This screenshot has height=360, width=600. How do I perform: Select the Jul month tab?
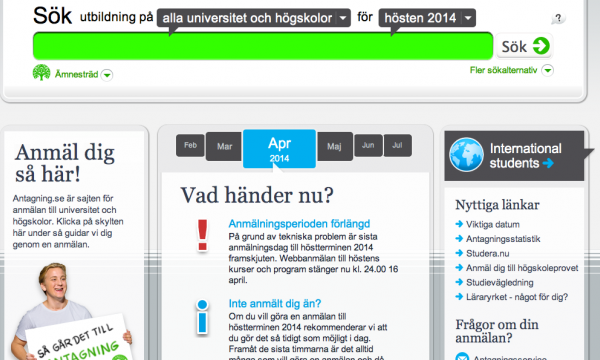pyautogui.click(x=398, y=145)
